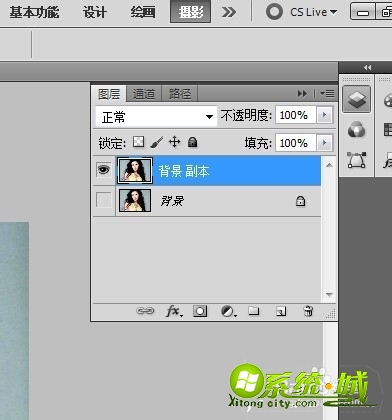This screenshot has width=392, height=420.
Task: Open the 不透明度 slider arrow
Action: click(324, 115)
